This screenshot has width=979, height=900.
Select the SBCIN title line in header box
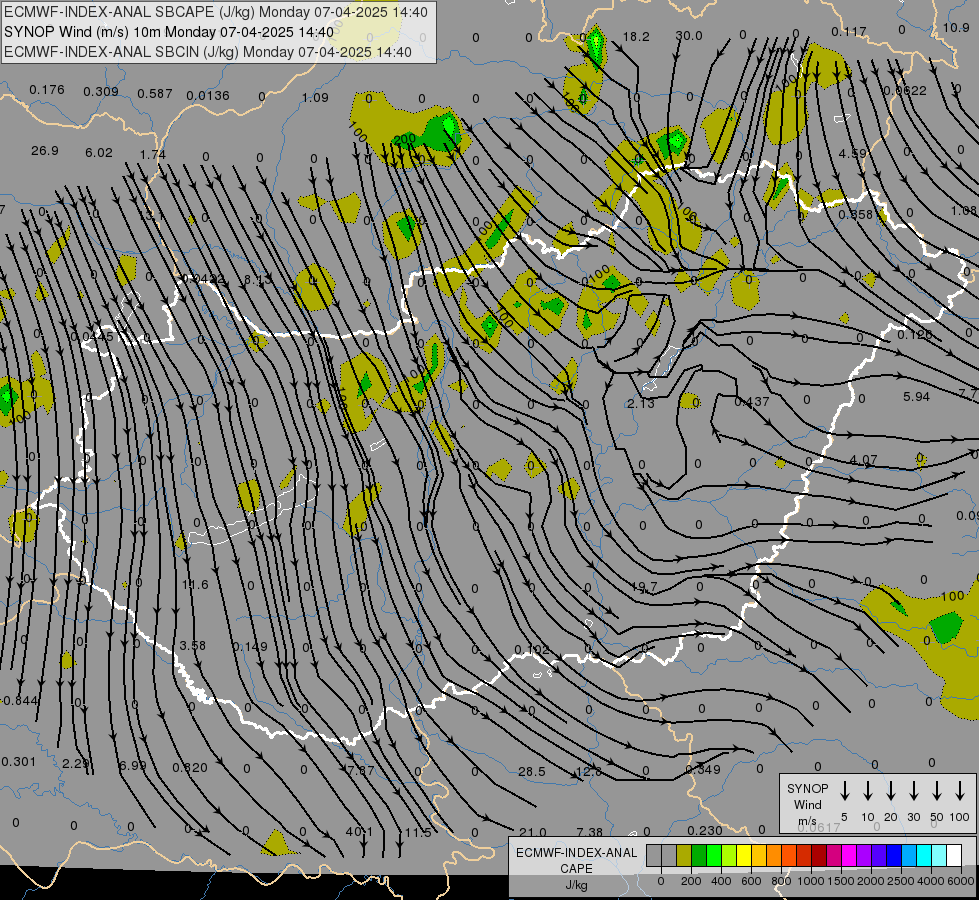pos(208,52)
